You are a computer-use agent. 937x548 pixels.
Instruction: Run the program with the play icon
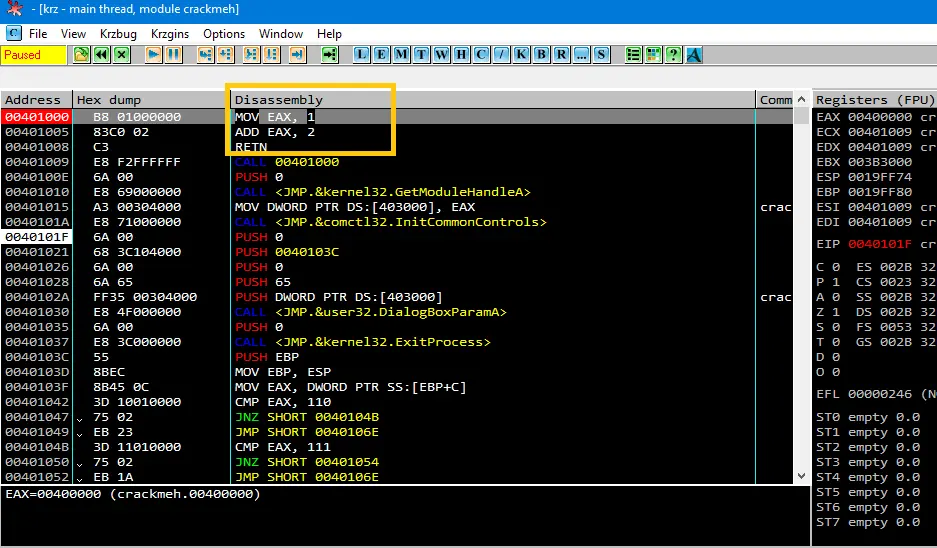point(154,55)
